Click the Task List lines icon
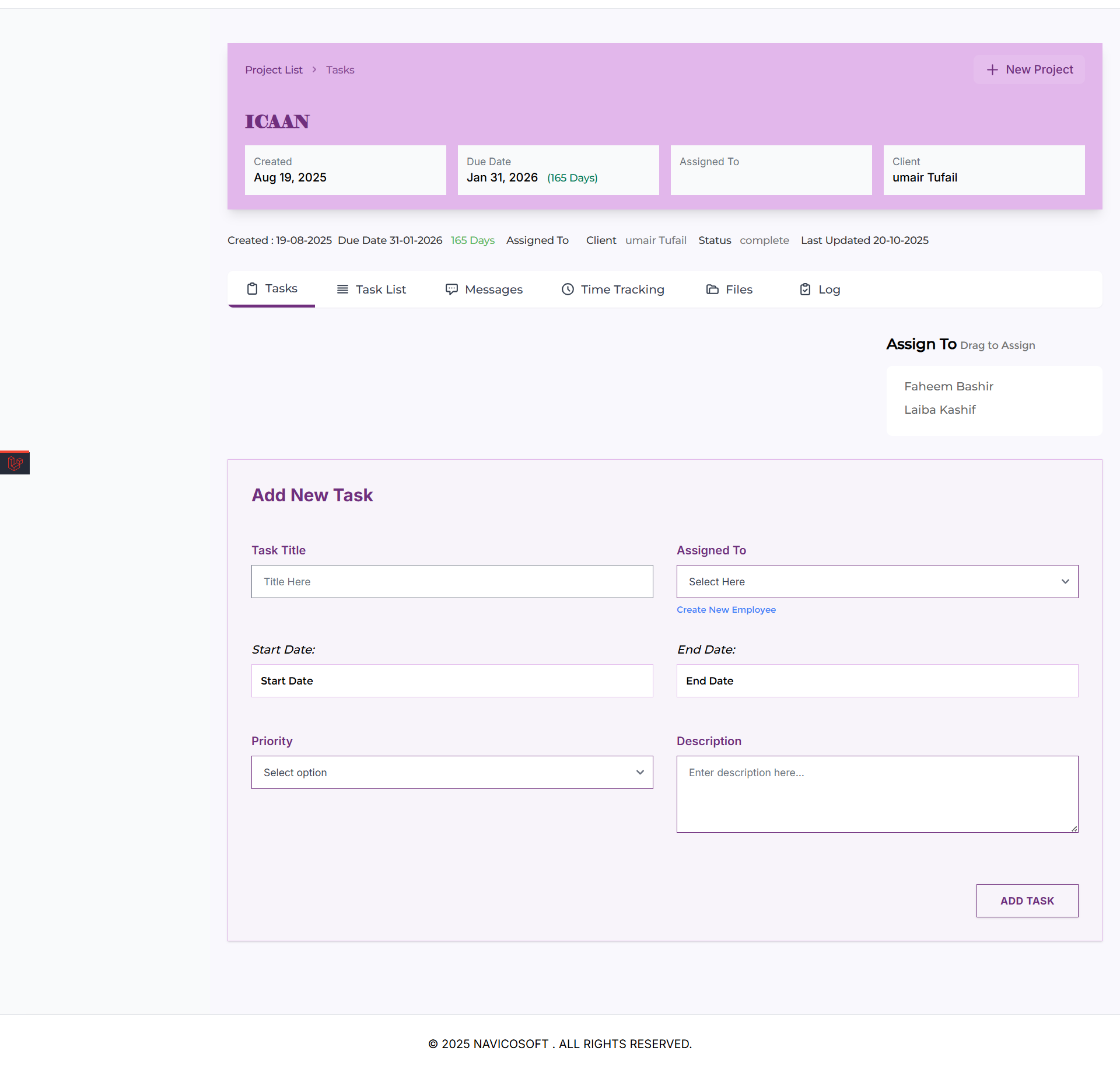Image resolution: width=1120 pixels, height=1072 pixels. [342, 289]
